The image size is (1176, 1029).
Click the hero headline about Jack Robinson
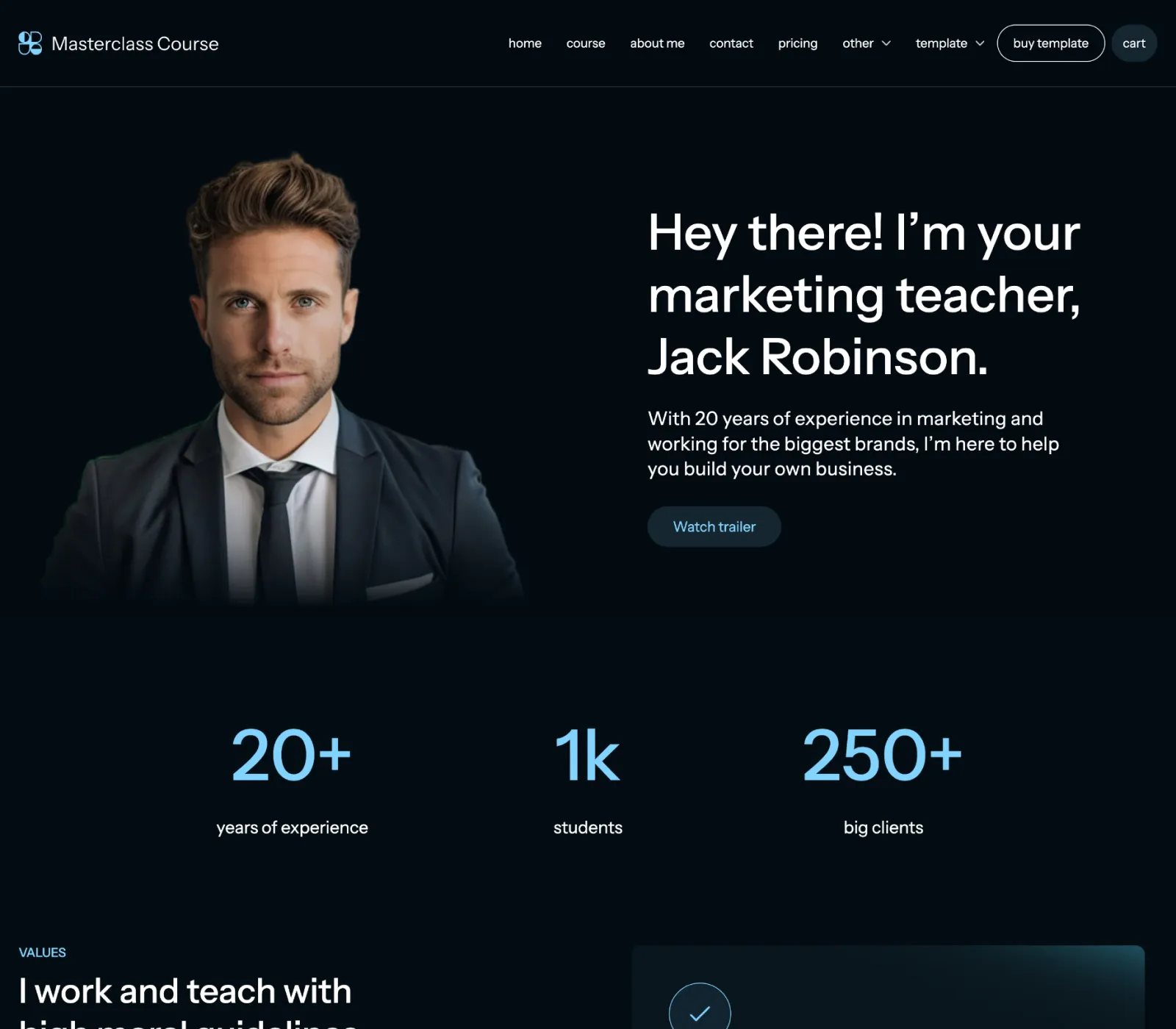[x=864, y=294]
